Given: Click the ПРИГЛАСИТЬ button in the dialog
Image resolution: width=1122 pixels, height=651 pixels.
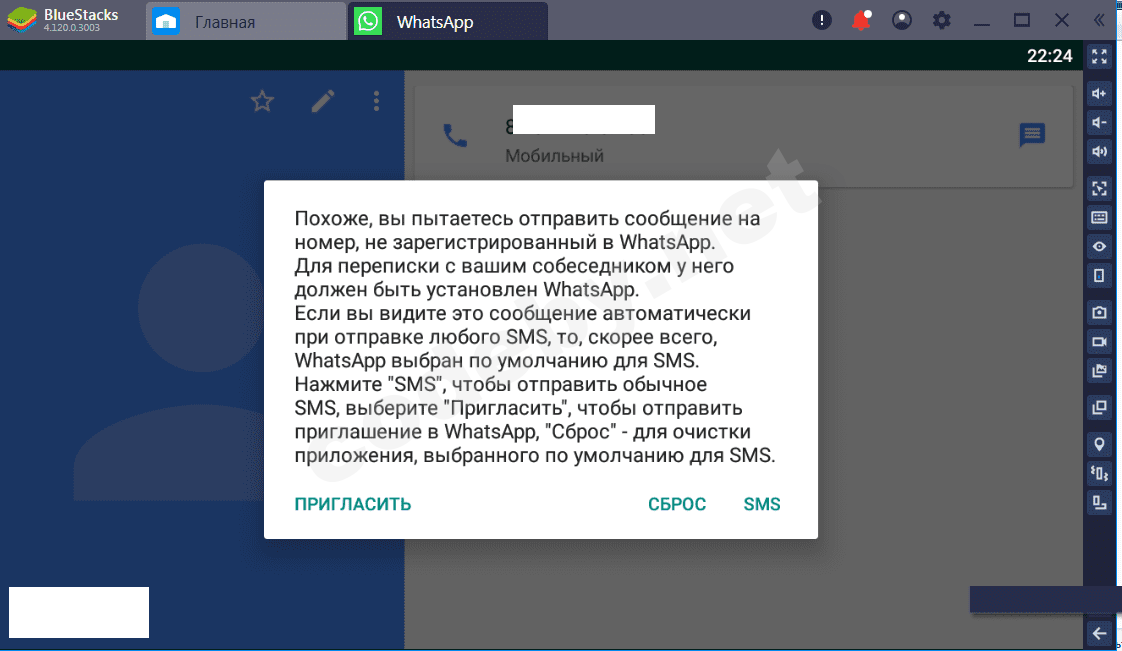Looking at the screenshot, I should point(353,504).
